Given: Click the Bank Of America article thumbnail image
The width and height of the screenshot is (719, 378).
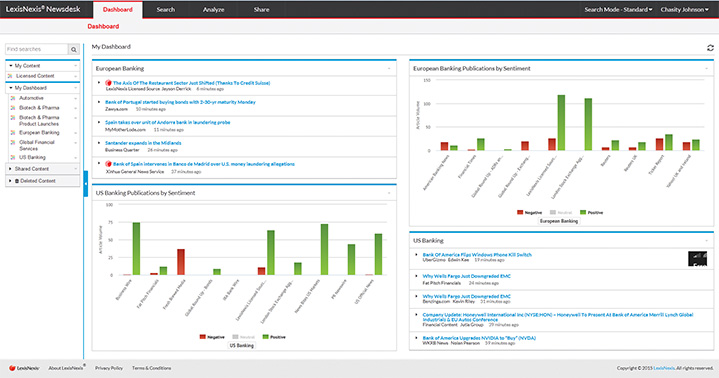Looking at the screenshot, I should click(x=697, y=259).
